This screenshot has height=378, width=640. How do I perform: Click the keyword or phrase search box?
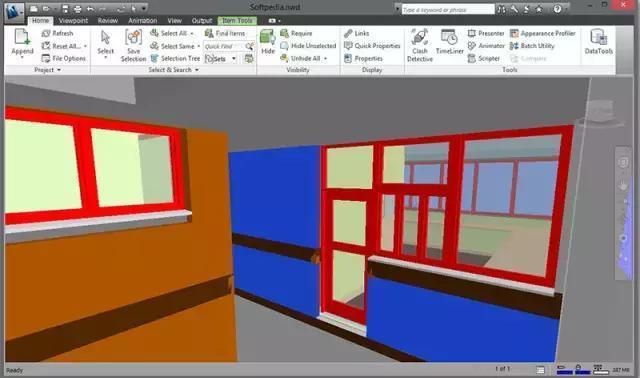tap(448, 9)
